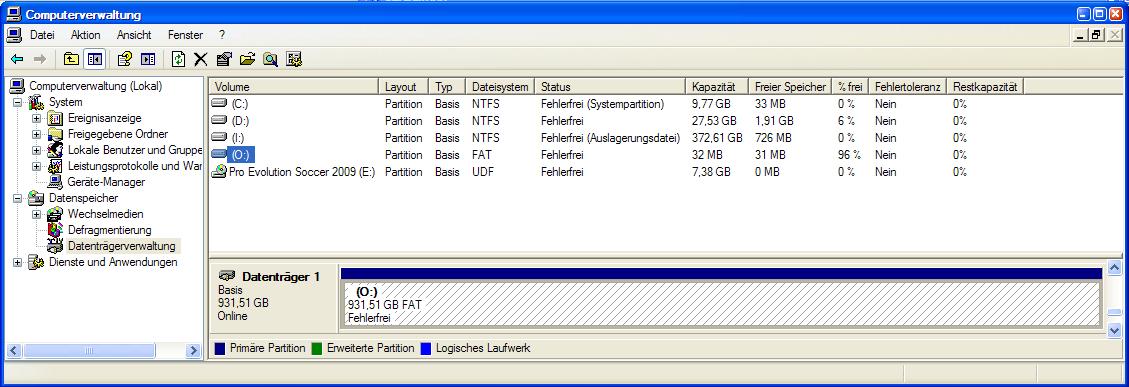Click the Datenträger 1 disk label box
Viewport: 1129px width, 387px height.
tap(274, 297)
